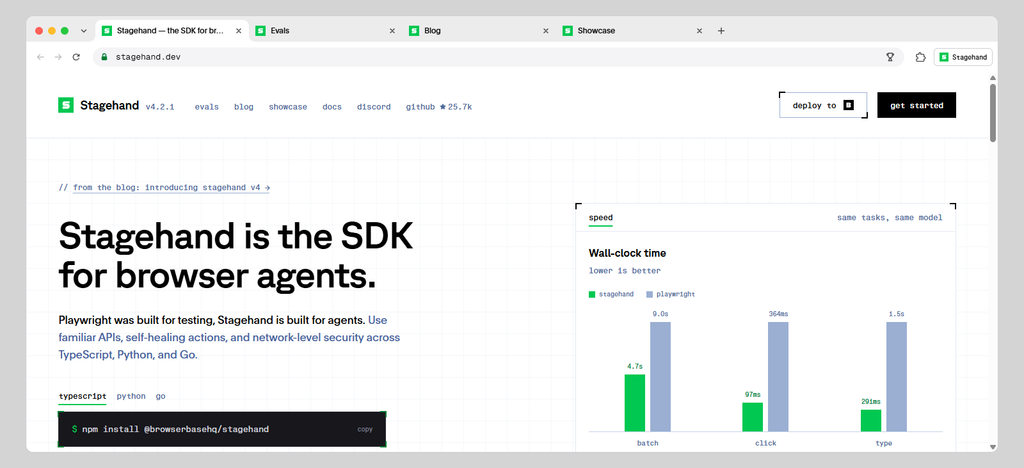Click the address bar URL stagehand.dev

click(148, 57)
